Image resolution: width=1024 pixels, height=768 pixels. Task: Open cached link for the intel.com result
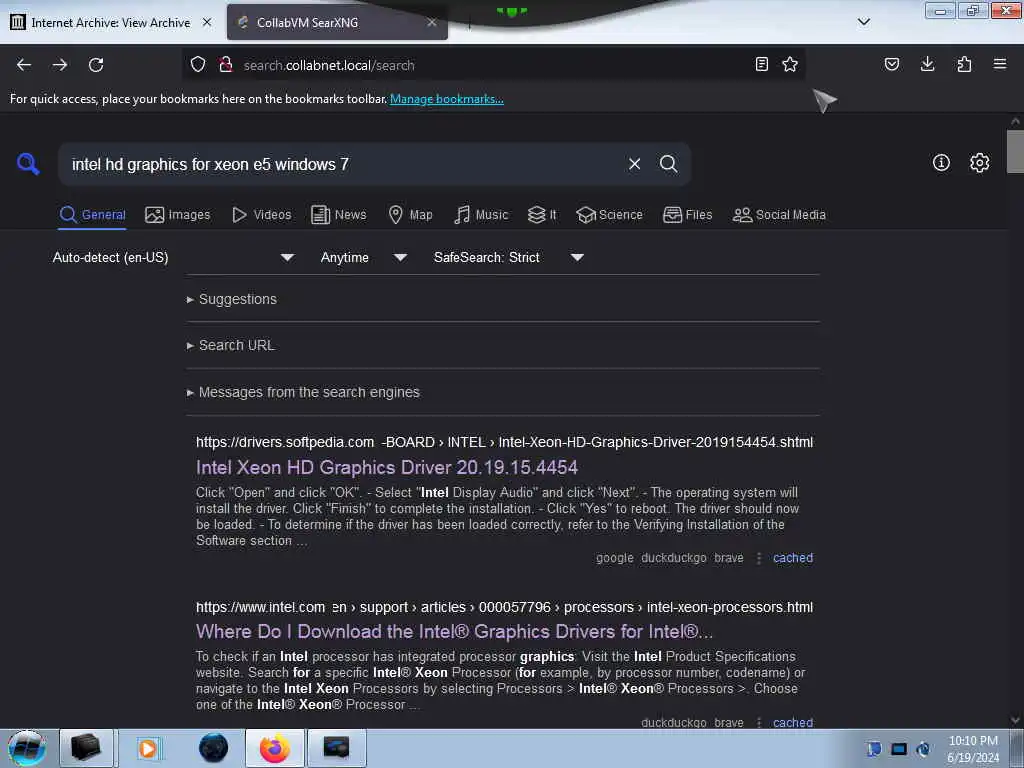[793, 722]
